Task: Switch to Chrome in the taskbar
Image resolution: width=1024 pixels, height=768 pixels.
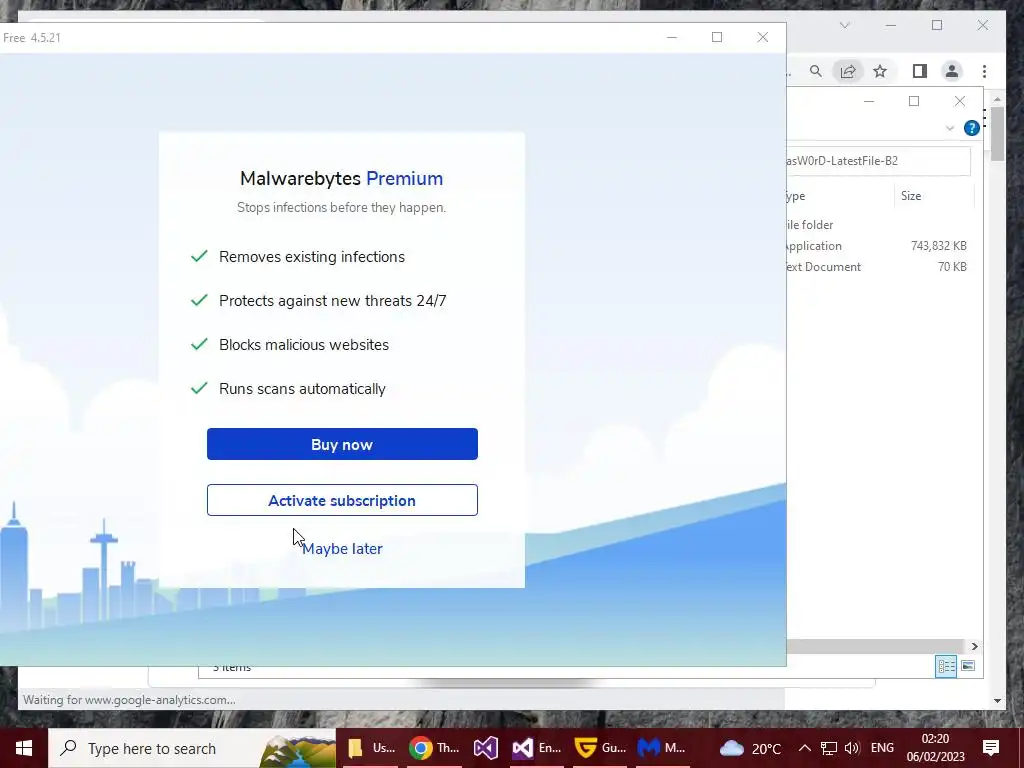Action: 434,748
